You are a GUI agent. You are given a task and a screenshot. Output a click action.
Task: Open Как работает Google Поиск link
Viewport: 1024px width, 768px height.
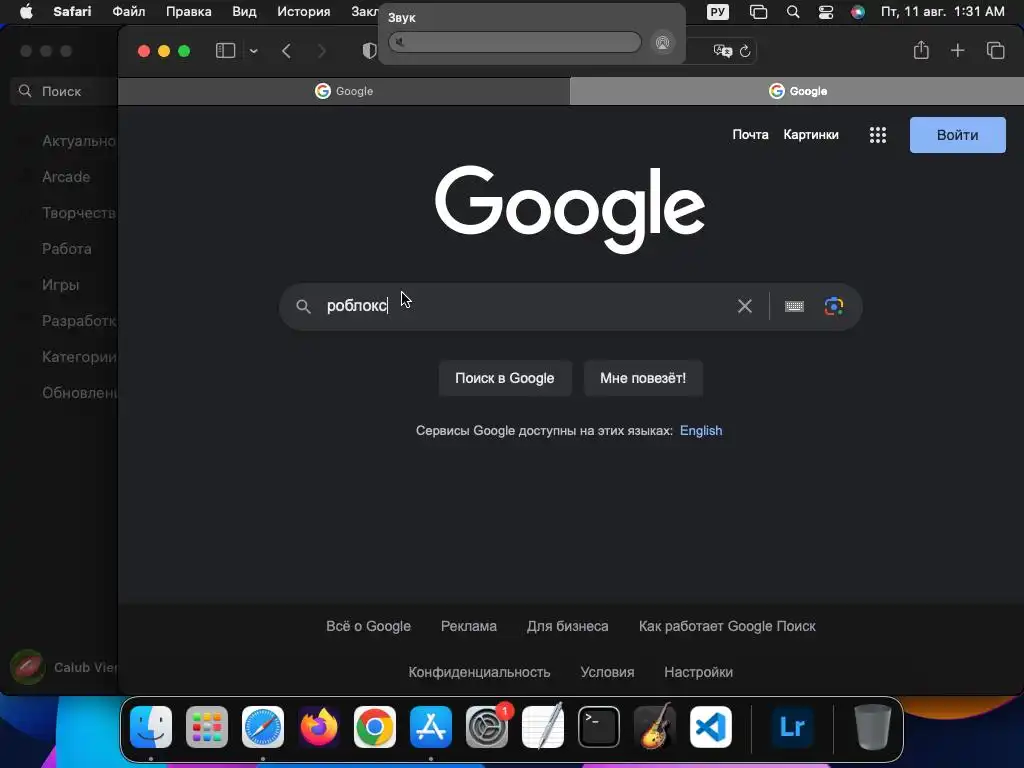coord(727,626)
